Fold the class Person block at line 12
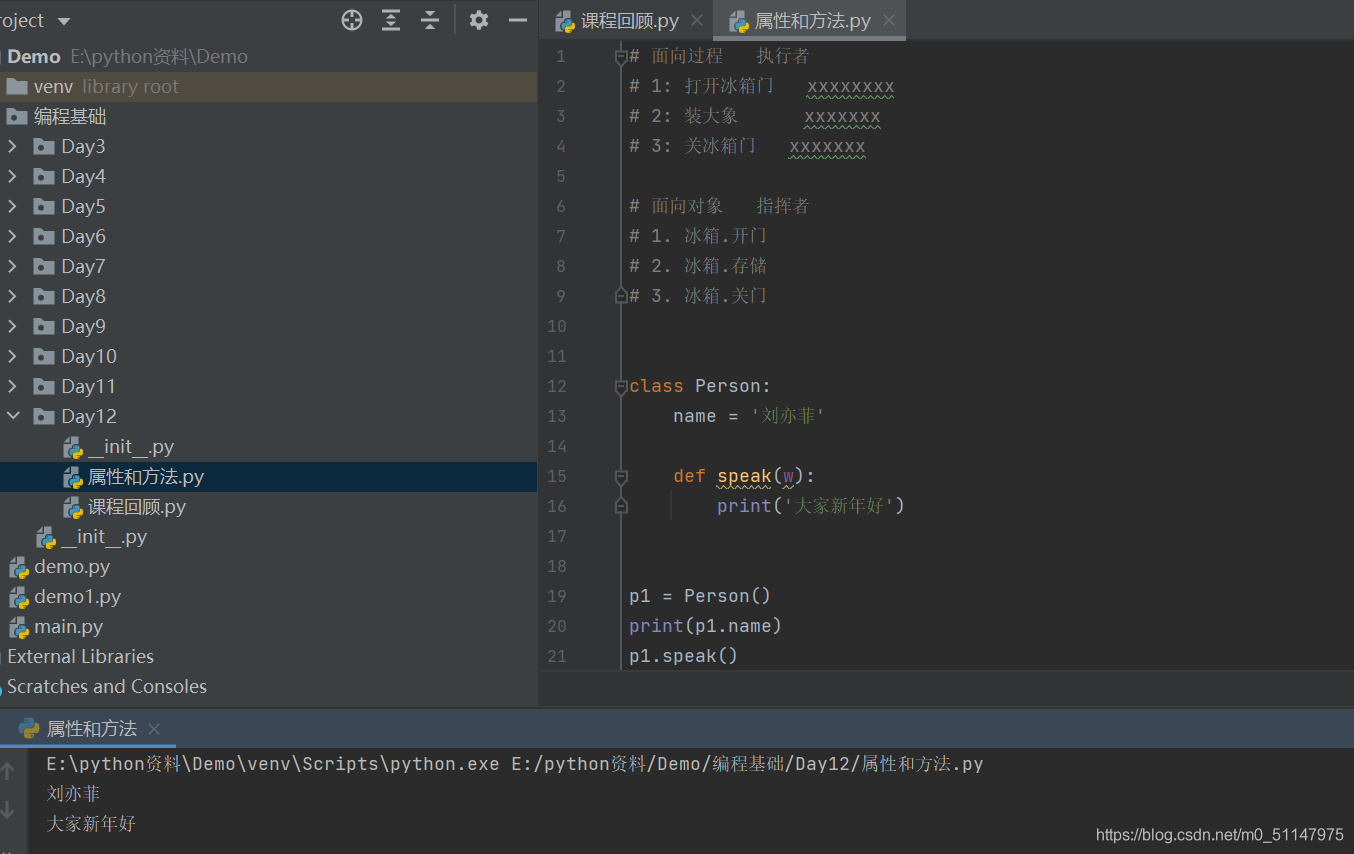 click(621, 387)
